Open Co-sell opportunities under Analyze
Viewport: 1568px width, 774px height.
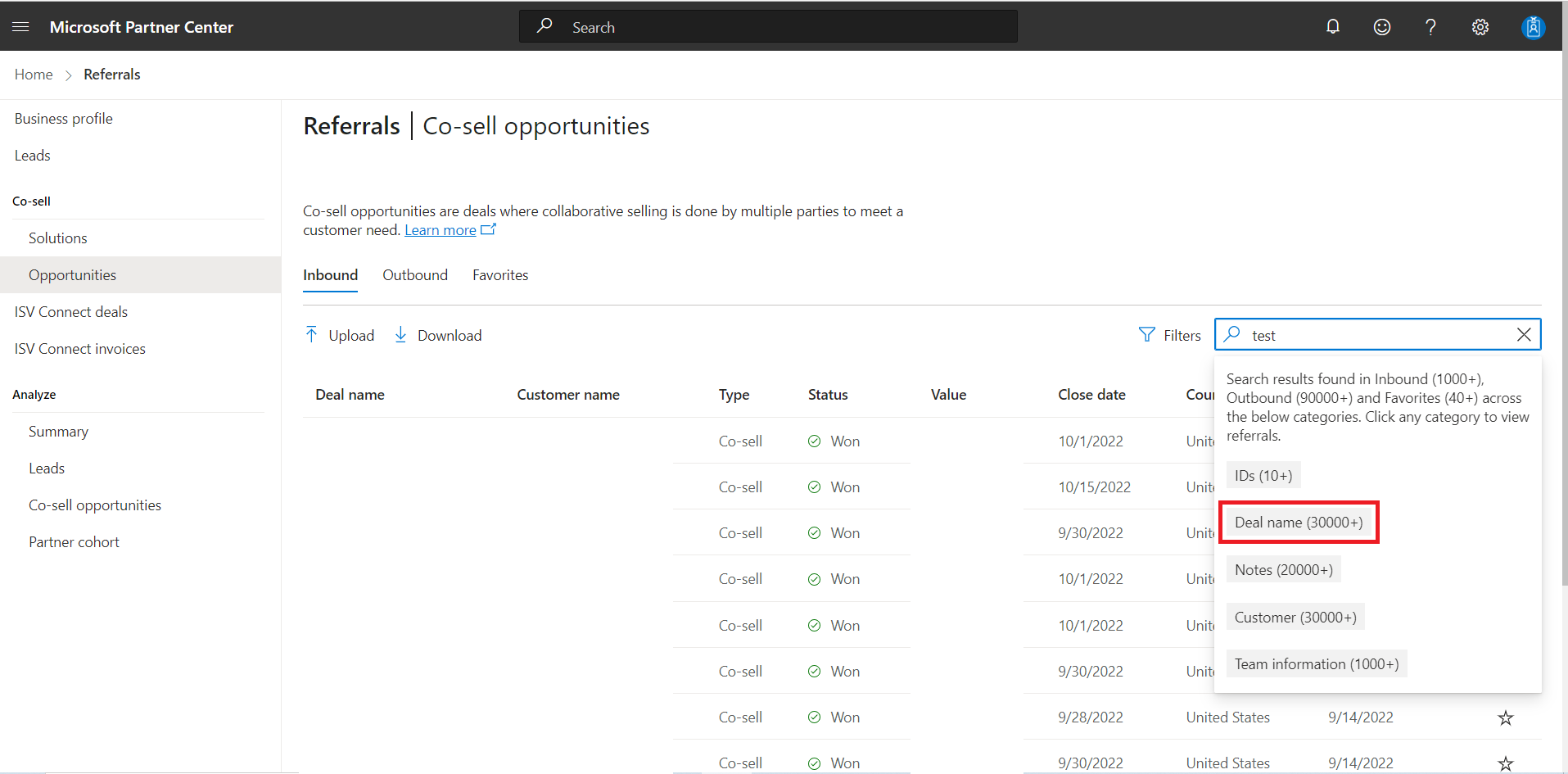(x=95, y=505)
